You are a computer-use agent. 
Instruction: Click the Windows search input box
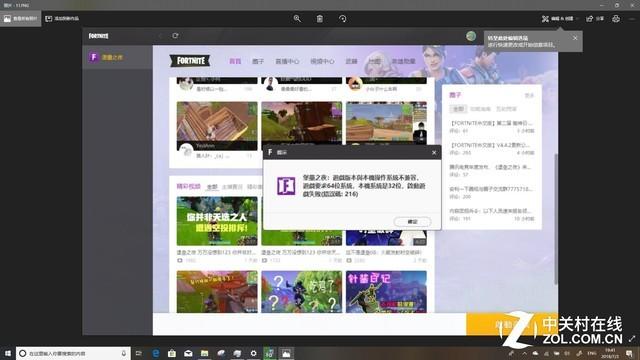(x=73, y=353)
